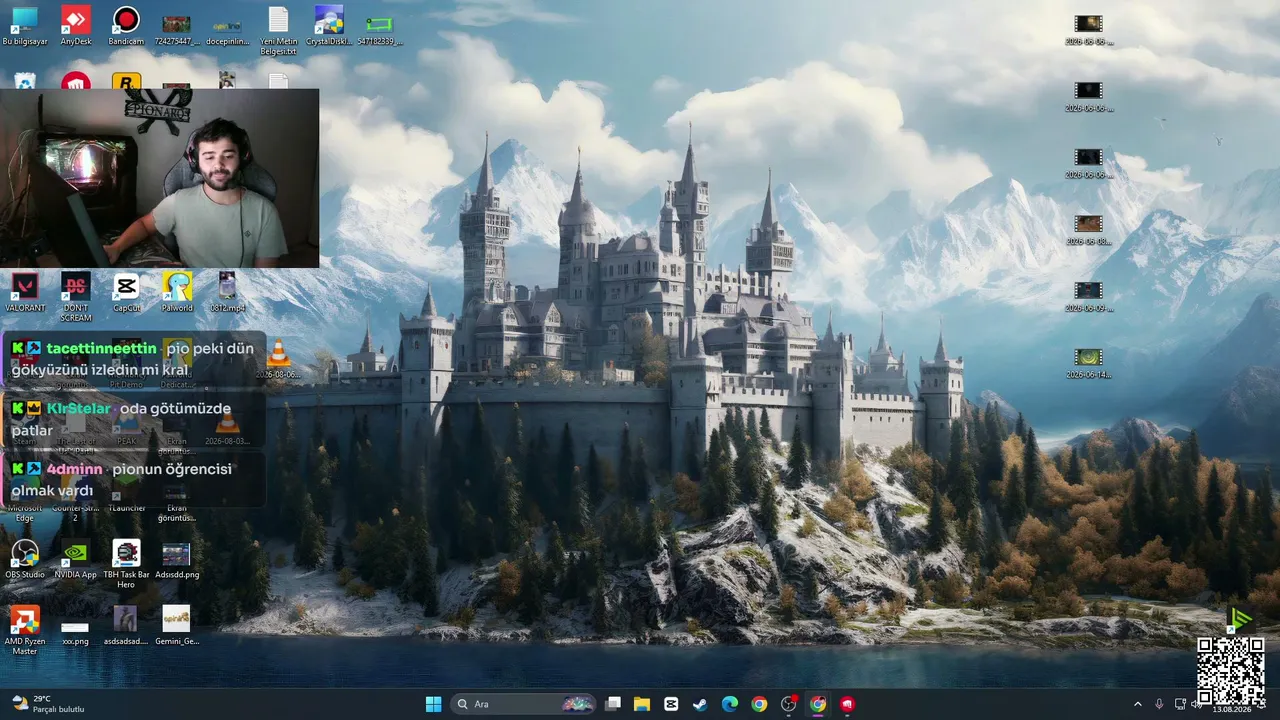Select the Bu bilgisayar desktop shortcut
Image resolution: width=1280 pixels, height=720 pixels.
24,26
